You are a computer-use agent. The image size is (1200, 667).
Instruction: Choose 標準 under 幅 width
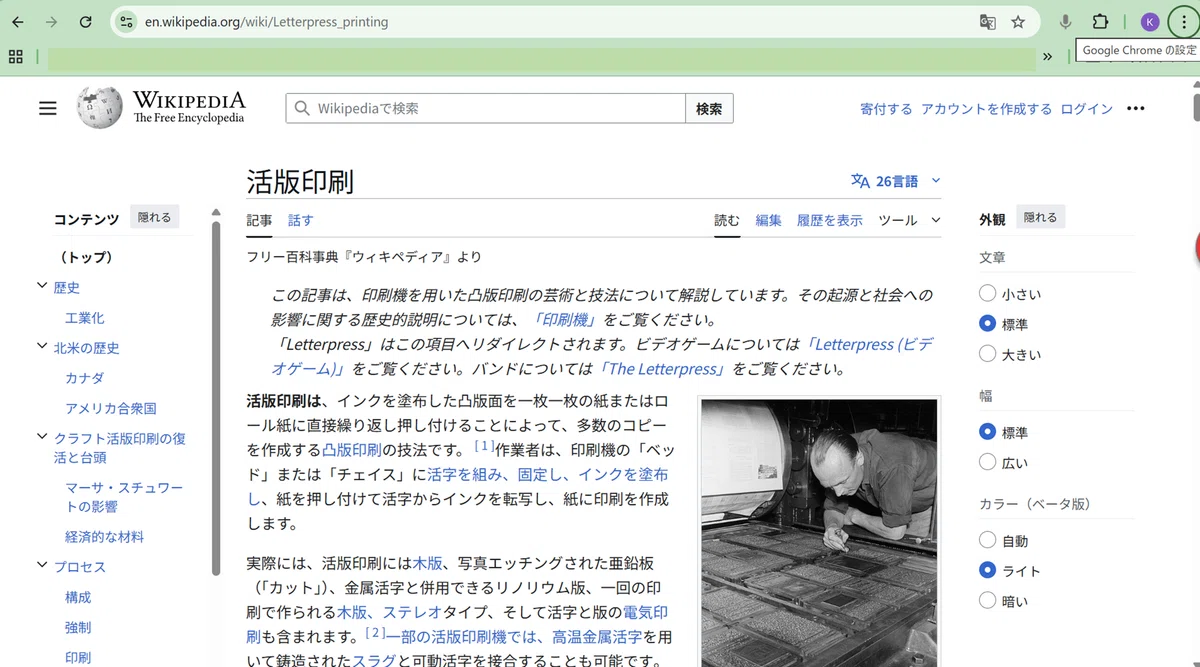988,432
